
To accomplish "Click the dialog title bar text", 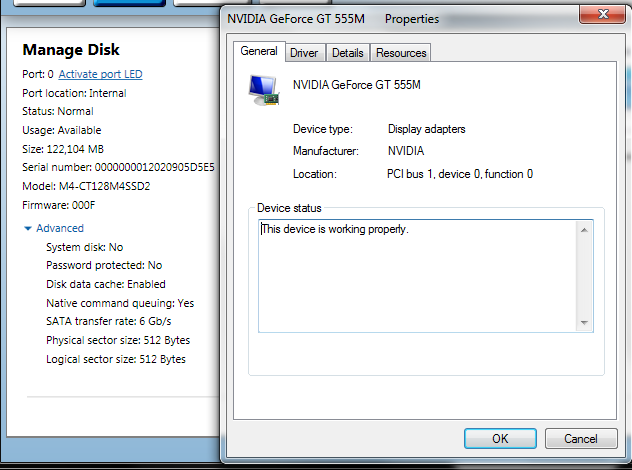I will coord(333,19).
